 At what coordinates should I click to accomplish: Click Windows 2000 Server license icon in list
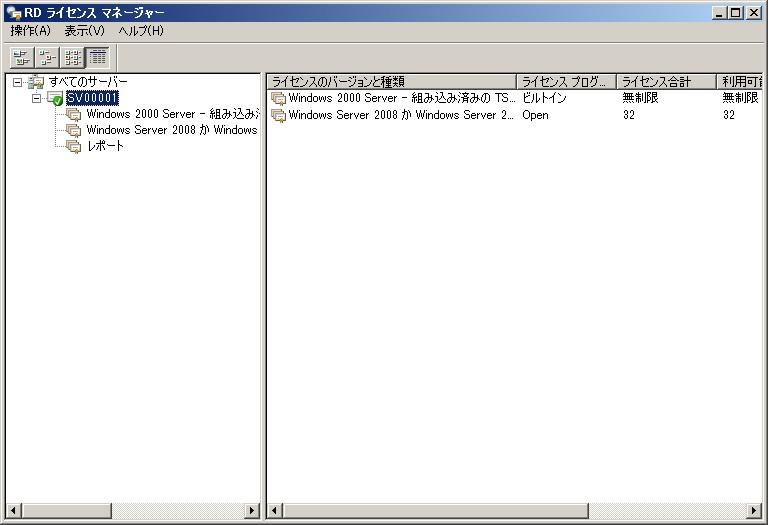(x=278, y=99)
